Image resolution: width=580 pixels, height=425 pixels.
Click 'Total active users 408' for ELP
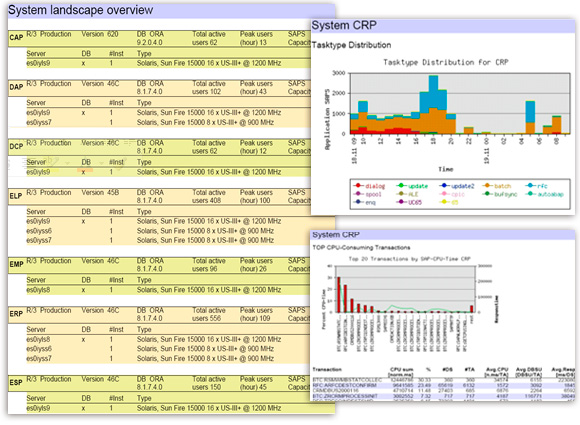click(x=209, y=196)
